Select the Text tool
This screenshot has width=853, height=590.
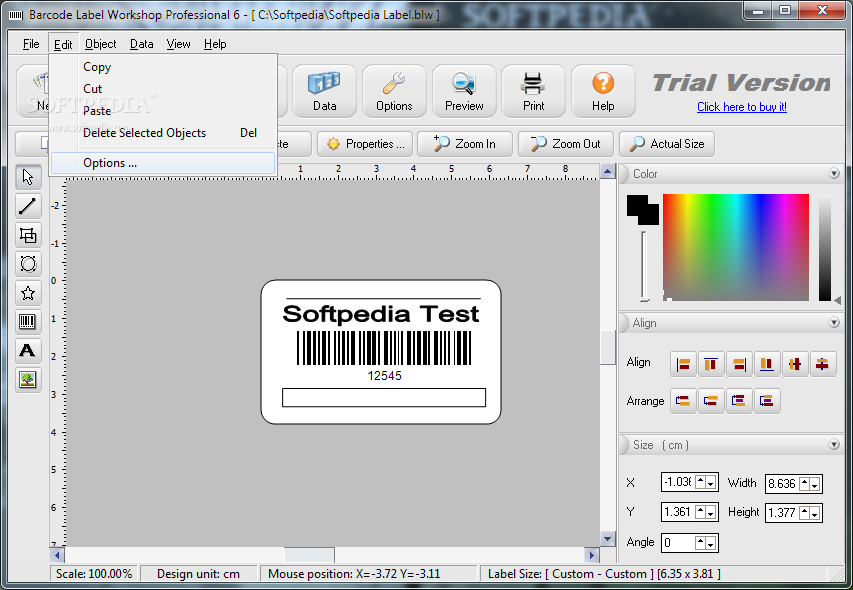tap(28, 351)
